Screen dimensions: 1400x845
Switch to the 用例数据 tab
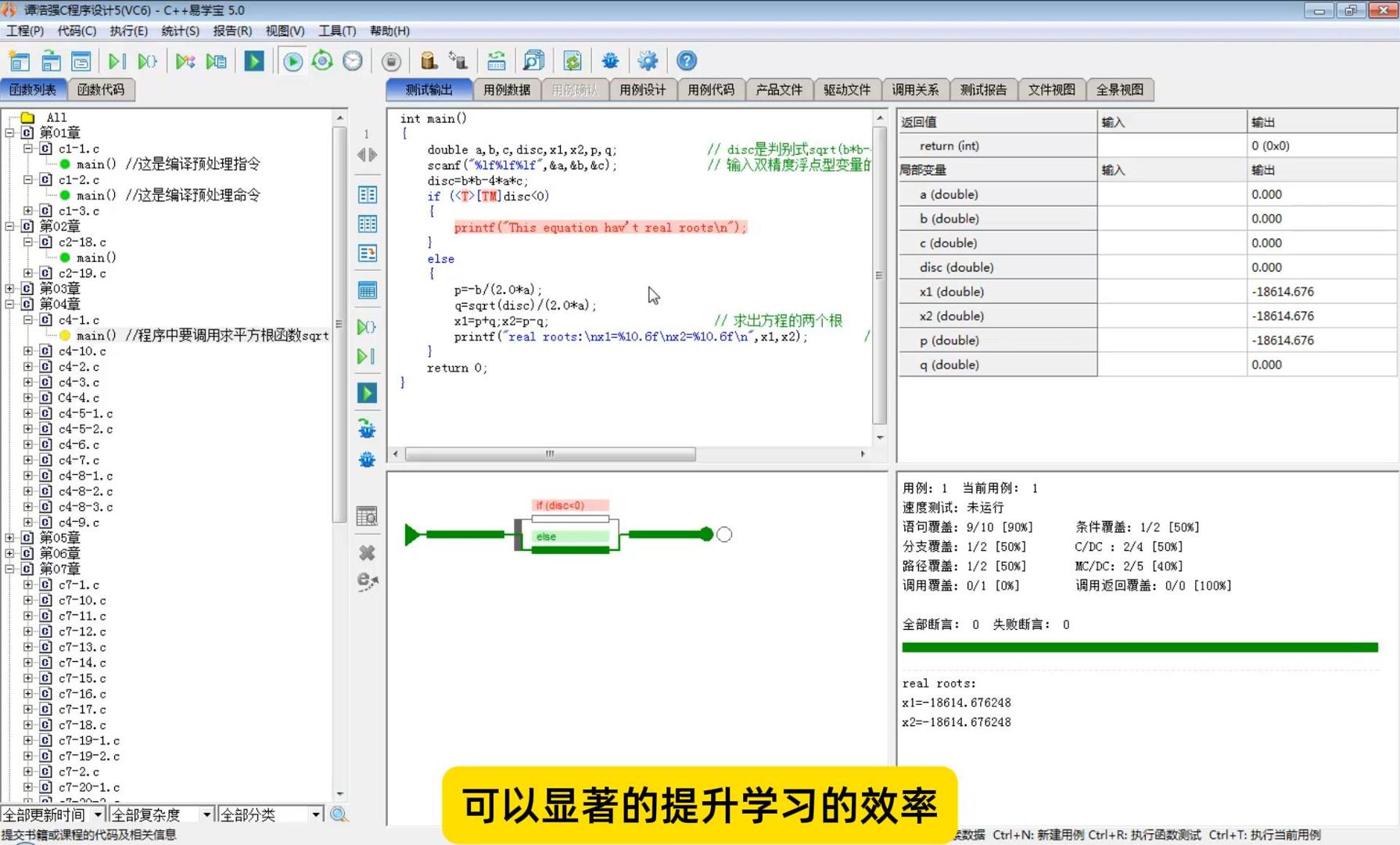click(506, 89)
